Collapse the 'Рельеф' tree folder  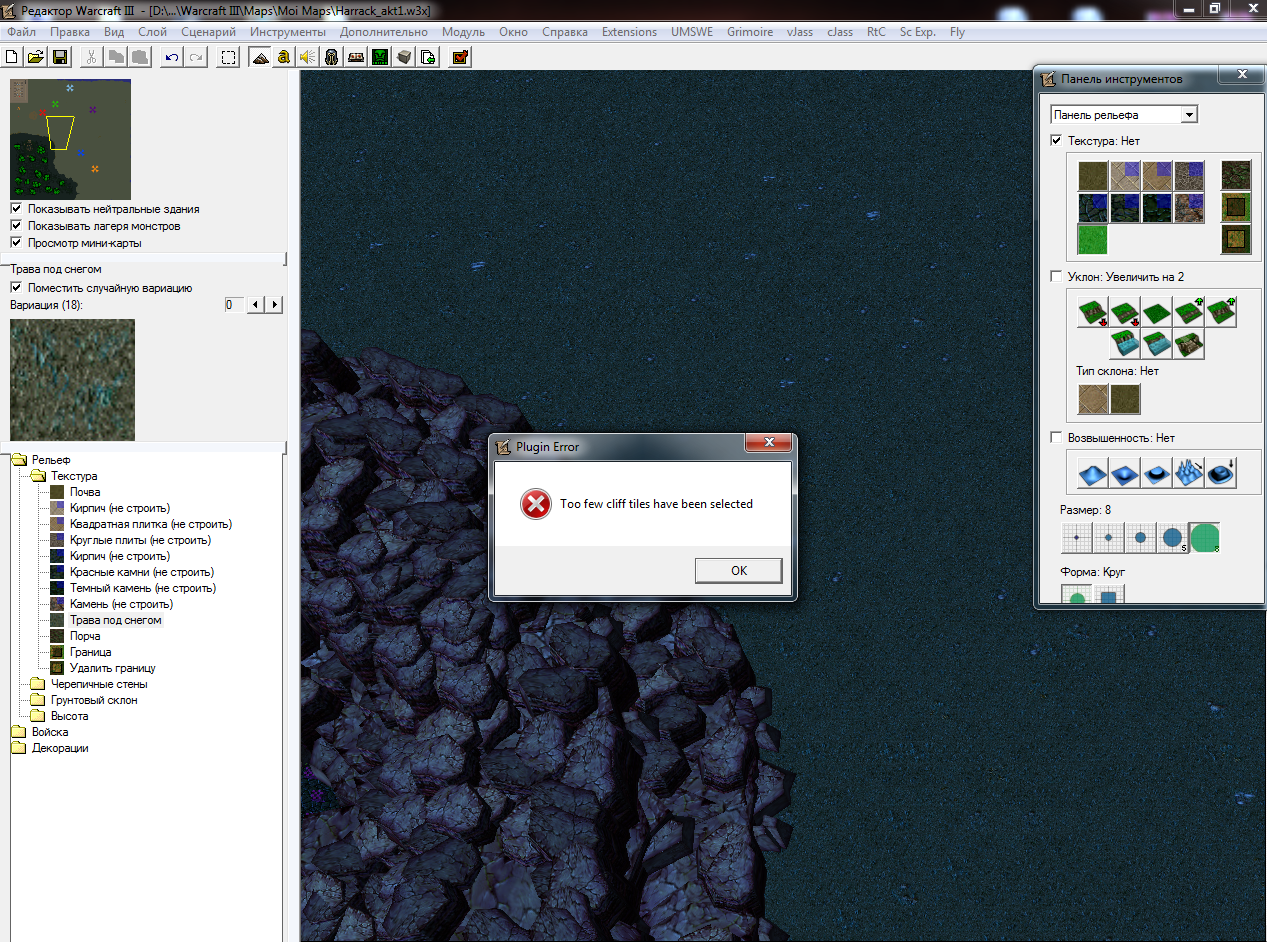point(18,460)
